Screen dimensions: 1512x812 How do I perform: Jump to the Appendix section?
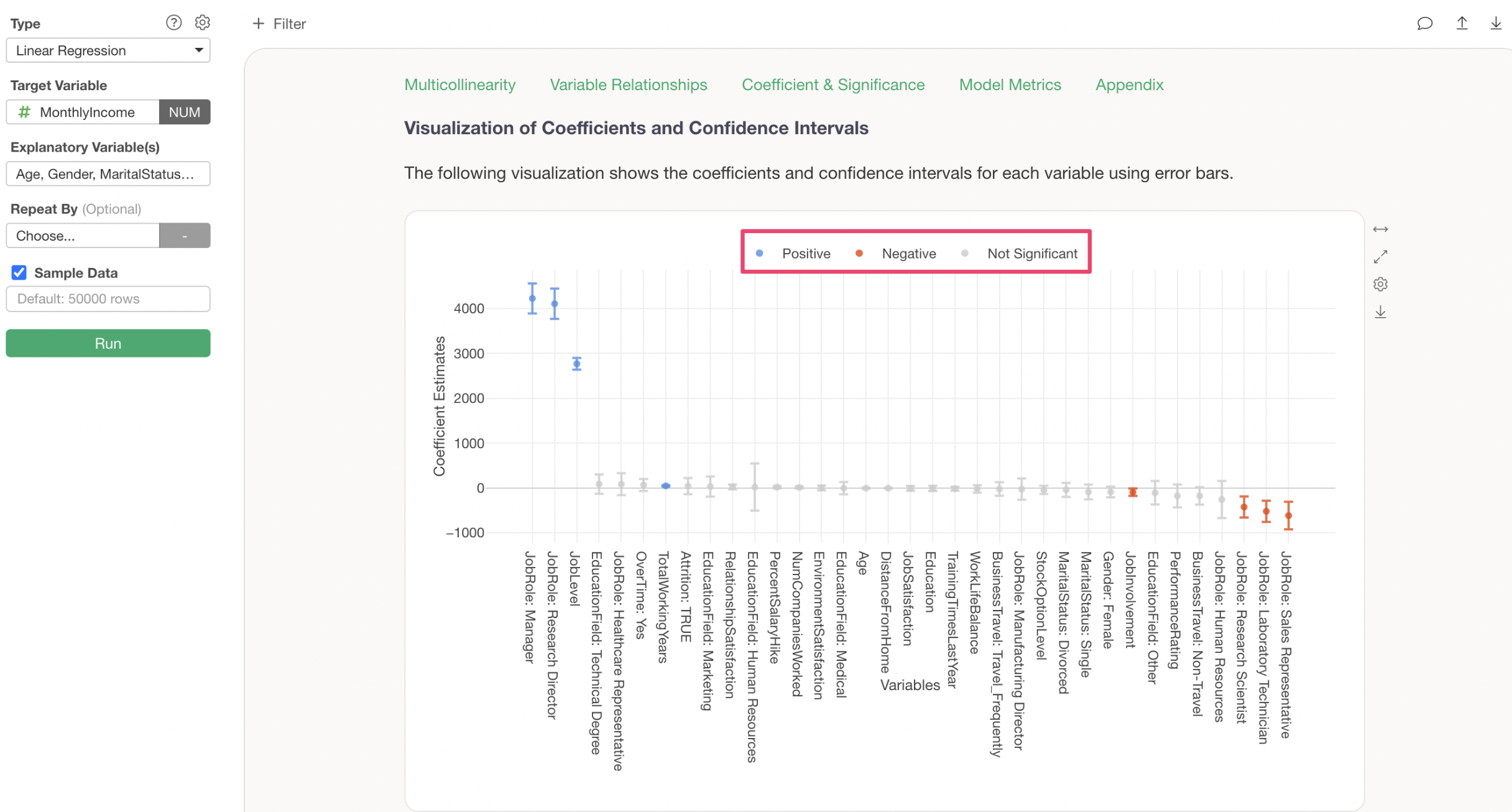tap(1130, 85)
